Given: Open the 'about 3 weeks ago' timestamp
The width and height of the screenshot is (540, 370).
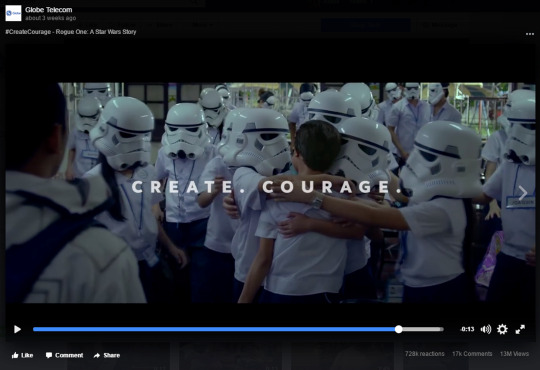Looking at the screenshot, I should coord(51,18).
